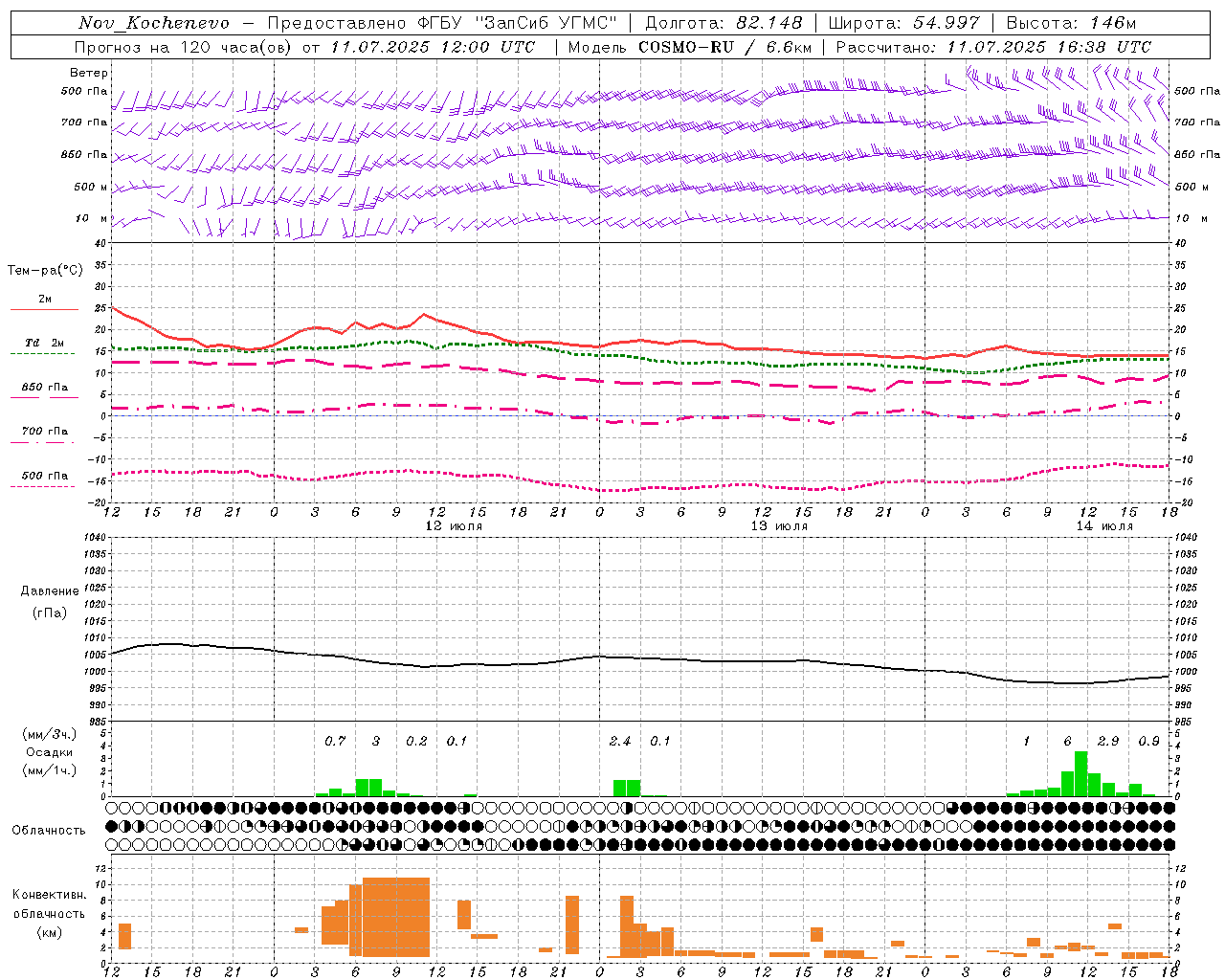Screen dimensions: 1225x980
Task: Click the 0.2 precipitation total
Action: pyautogui.click(x=416, y=741)
